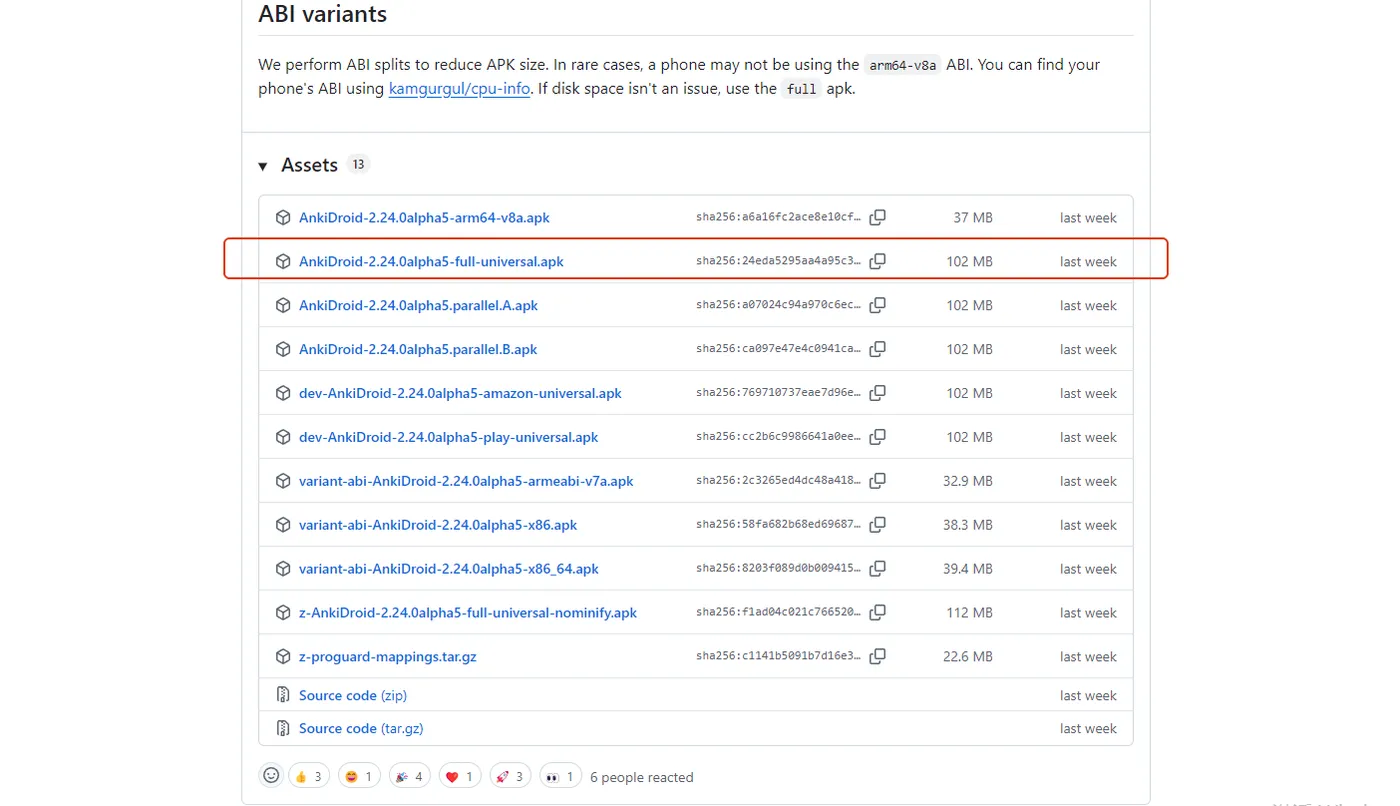Open the add reaction smiley picker
Screen dimensions: 1400x806
[x=271, y=776]
